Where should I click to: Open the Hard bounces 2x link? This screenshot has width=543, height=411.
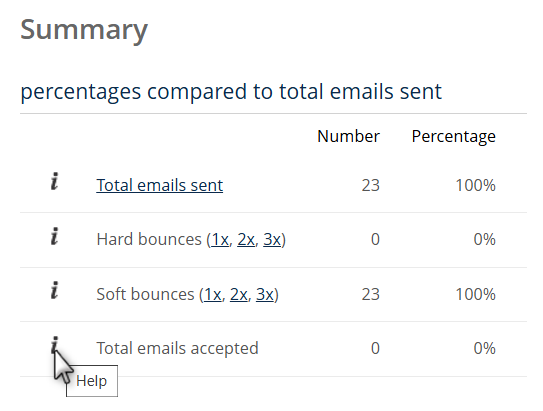(246, 239)
